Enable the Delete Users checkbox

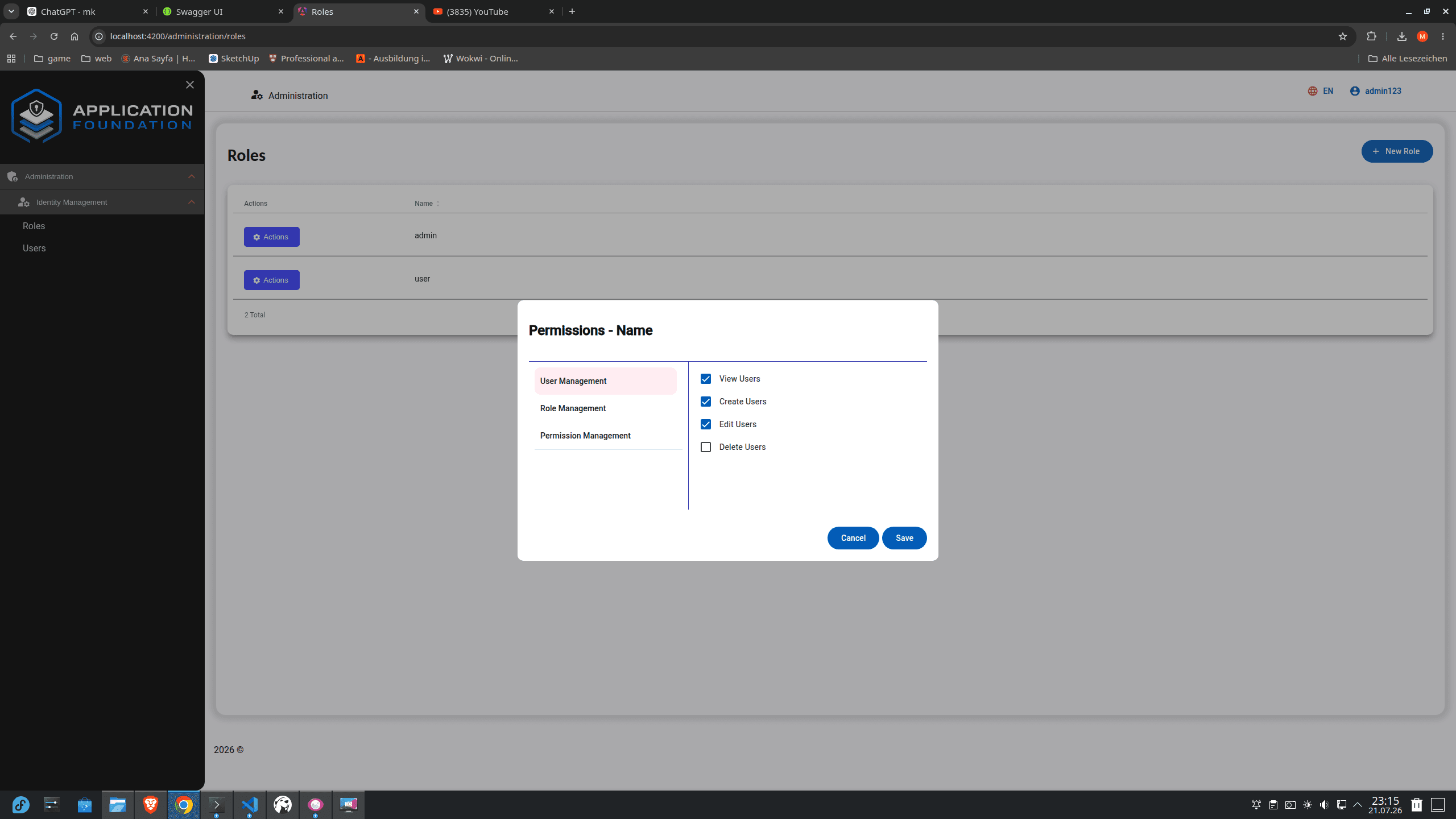coord(706,447)
